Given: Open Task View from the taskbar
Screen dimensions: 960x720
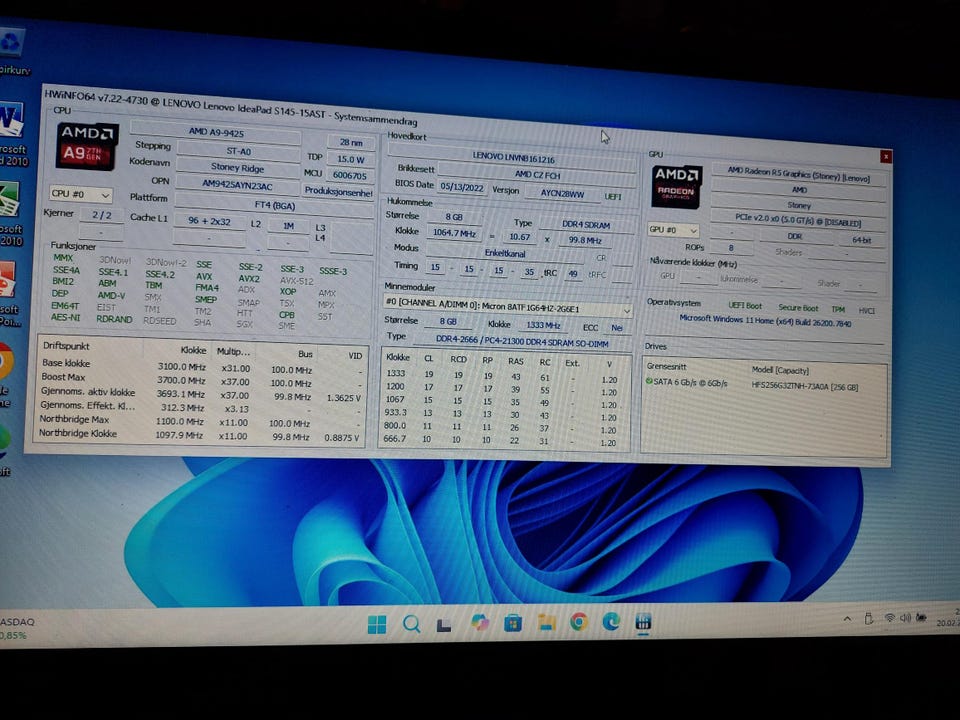Looking at the screenshot, I should pyautogui.click(x=444, y=624).
